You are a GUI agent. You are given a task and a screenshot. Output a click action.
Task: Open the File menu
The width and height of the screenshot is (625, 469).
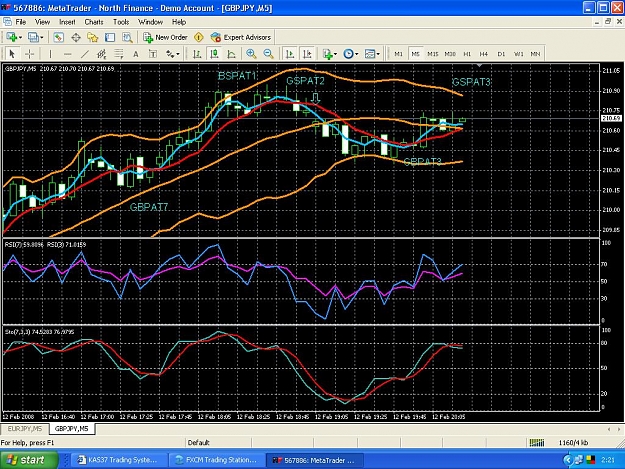click(21, 22)
